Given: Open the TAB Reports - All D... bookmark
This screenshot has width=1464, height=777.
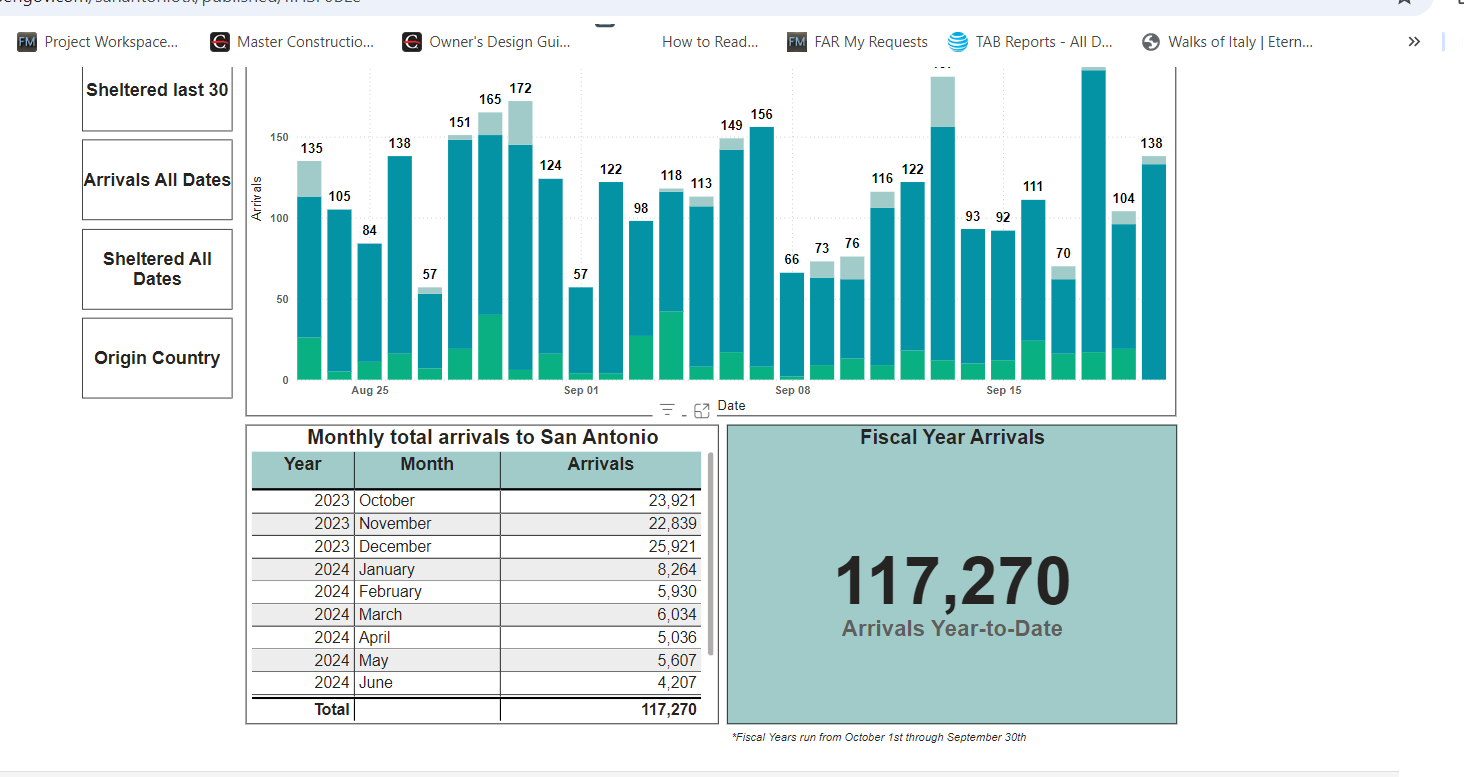Looking at the screenshot, I should tap(1030, 42).
